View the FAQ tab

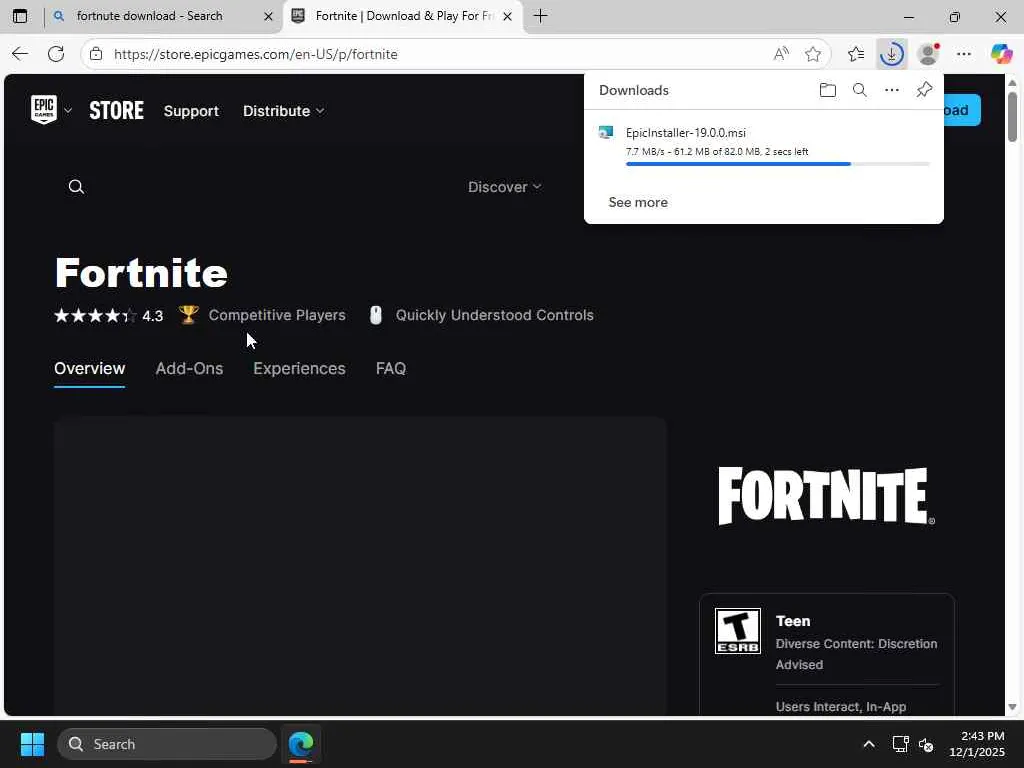391,369
